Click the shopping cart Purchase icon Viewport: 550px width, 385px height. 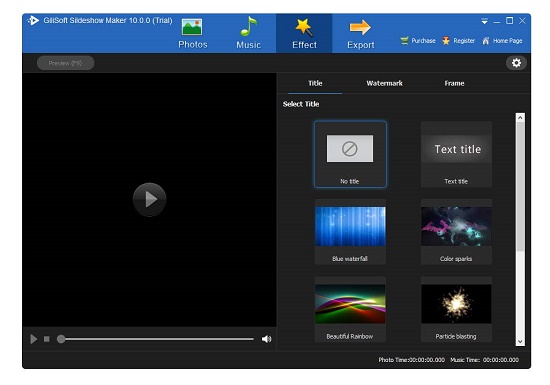click(404, 41)
